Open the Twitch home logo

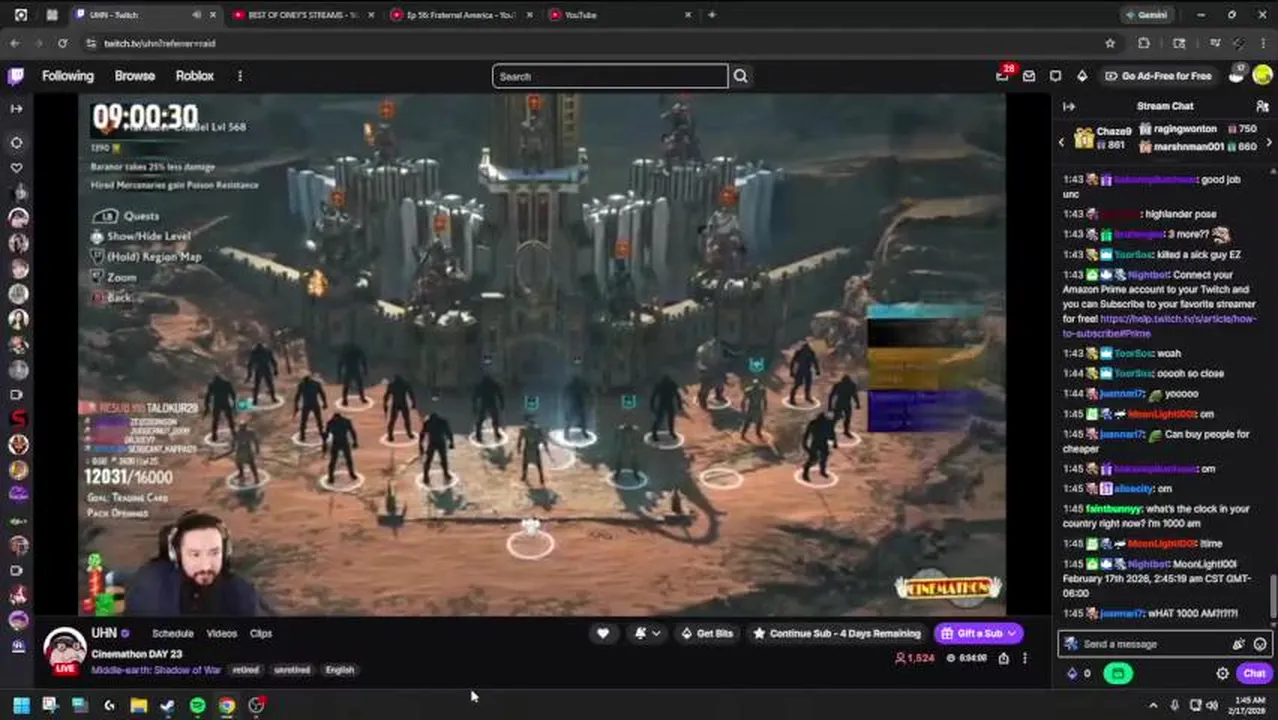click(x=16, y=76)
